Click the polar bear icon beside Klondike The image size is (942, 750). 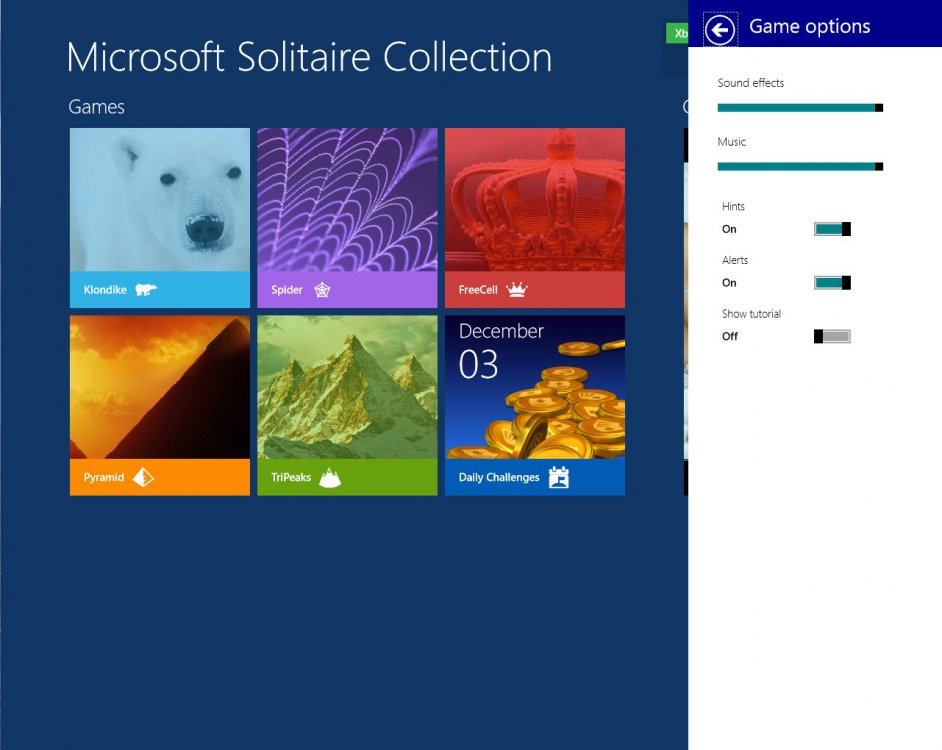145,290
